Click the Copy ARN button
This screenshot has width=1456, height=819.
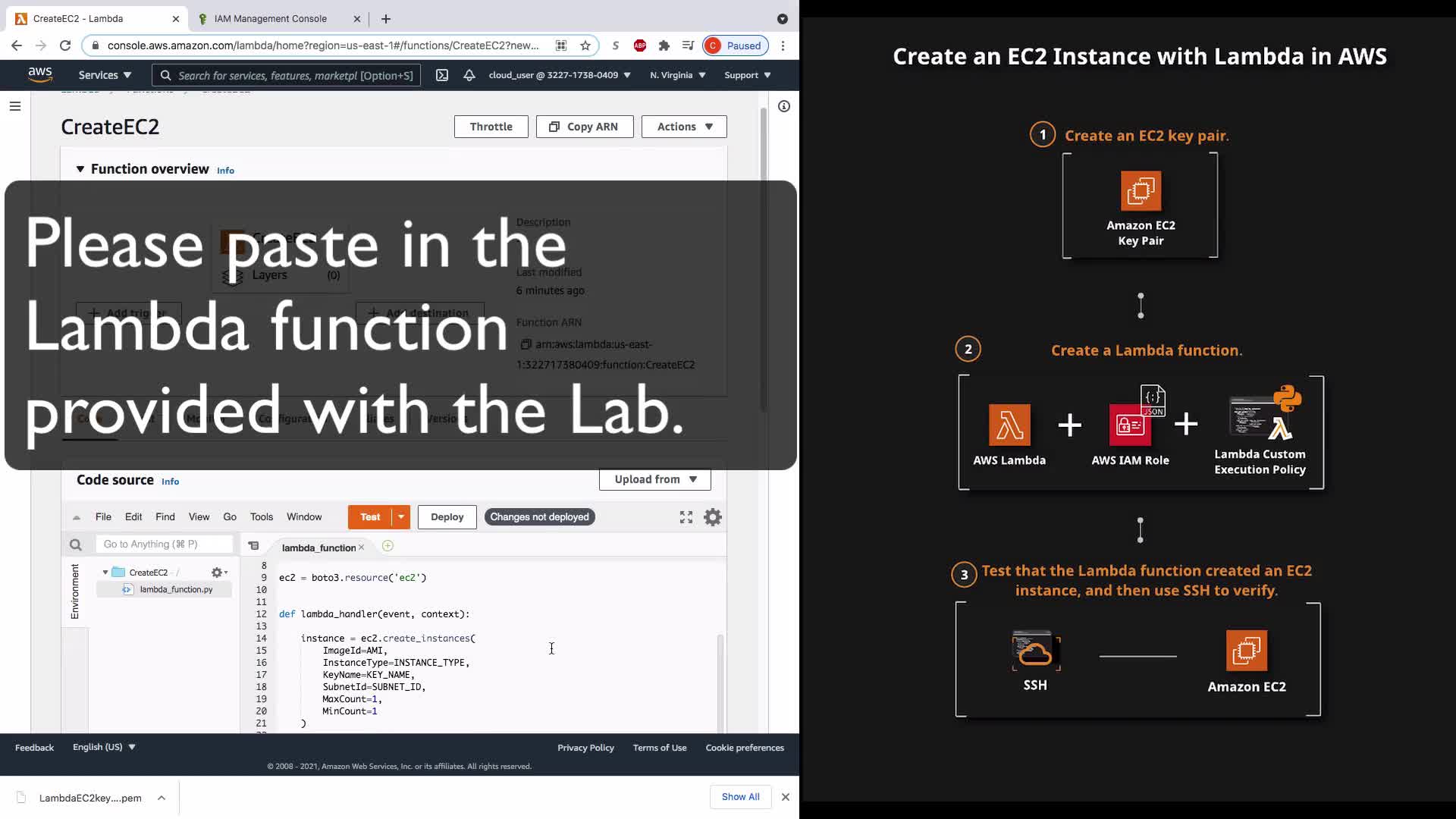tap(584, 127)
